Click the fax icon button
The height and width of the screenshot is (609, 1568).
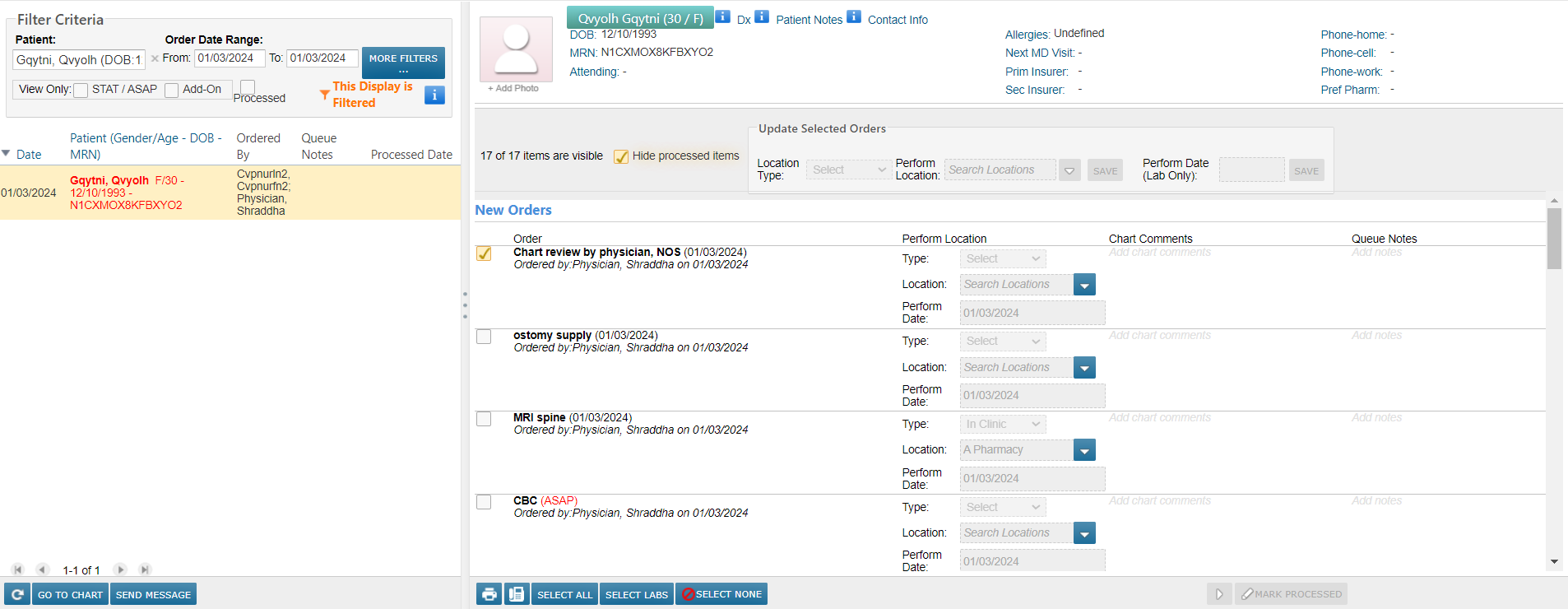[517, 594]
